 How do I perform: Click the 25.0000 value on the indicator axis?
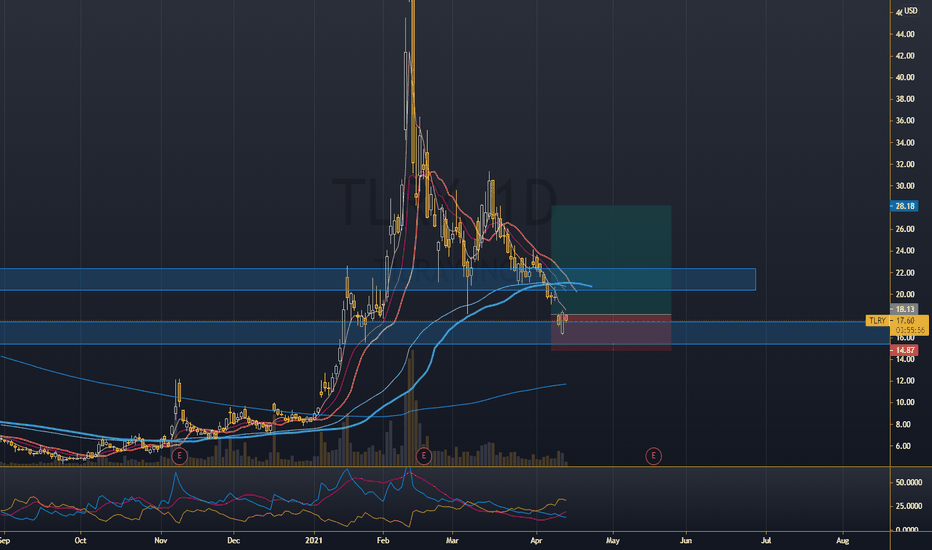(x=909, y=506)
